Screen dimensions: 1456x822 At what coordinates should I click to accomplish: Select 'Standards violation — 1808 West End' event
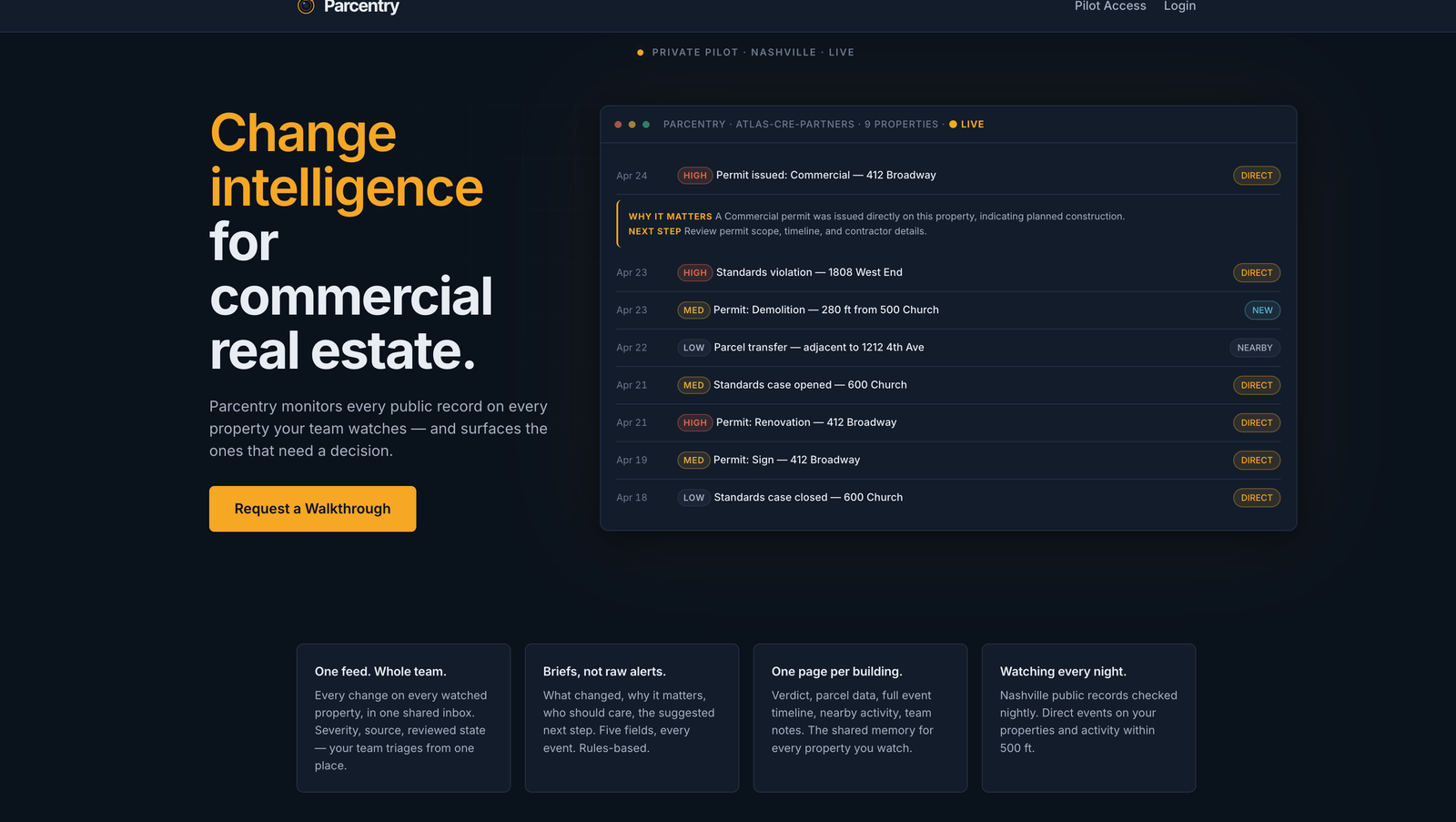(809, 272)
